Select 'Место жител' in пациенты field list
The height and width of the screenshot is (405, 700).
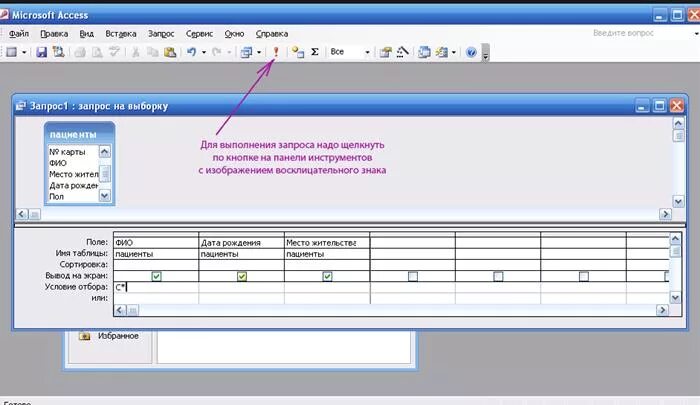coord(73,174)
